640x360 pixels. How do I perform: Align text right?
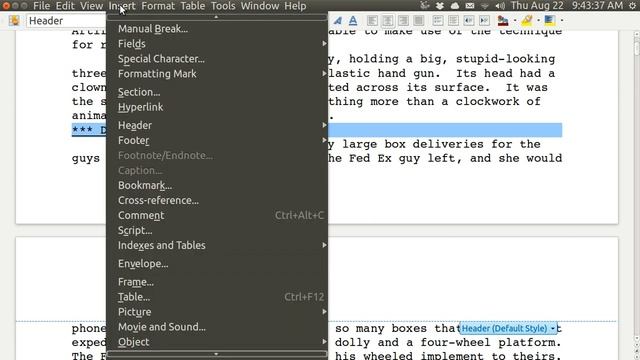coord(403,20)
